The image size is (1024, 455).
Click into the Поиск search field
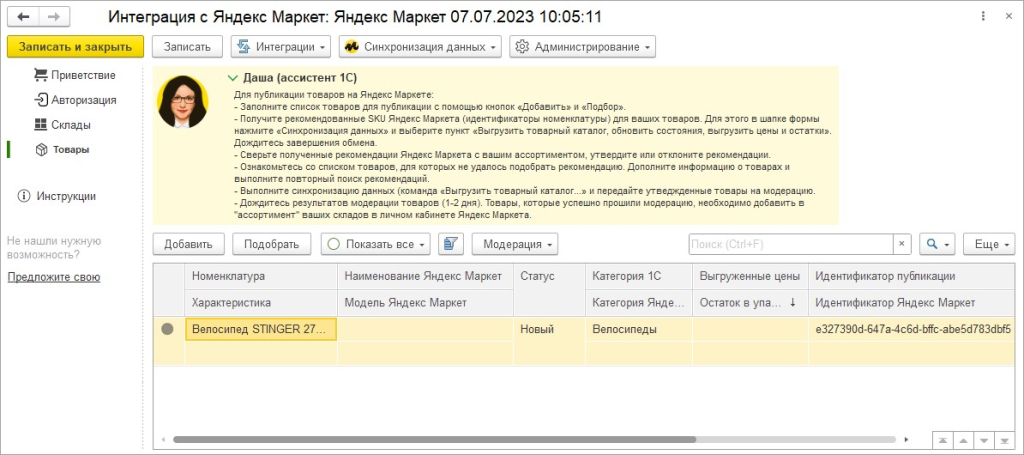(791, 244)
